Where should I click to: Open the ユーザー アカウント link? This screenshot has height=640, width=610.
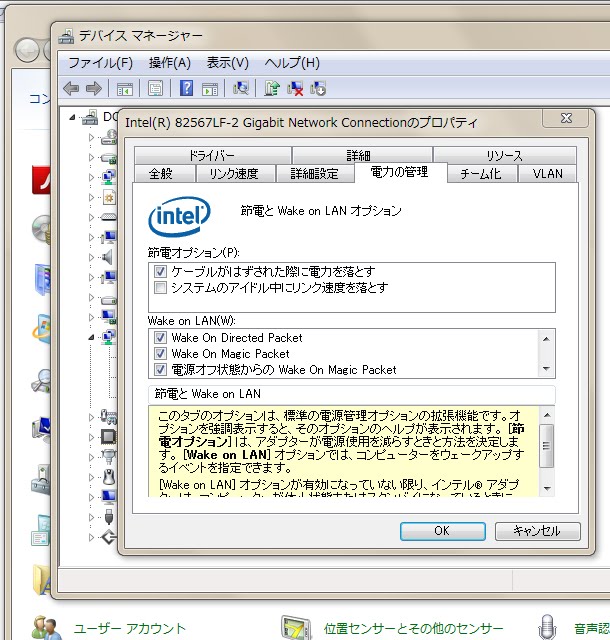pyautogui.click(x=129, y=629)
